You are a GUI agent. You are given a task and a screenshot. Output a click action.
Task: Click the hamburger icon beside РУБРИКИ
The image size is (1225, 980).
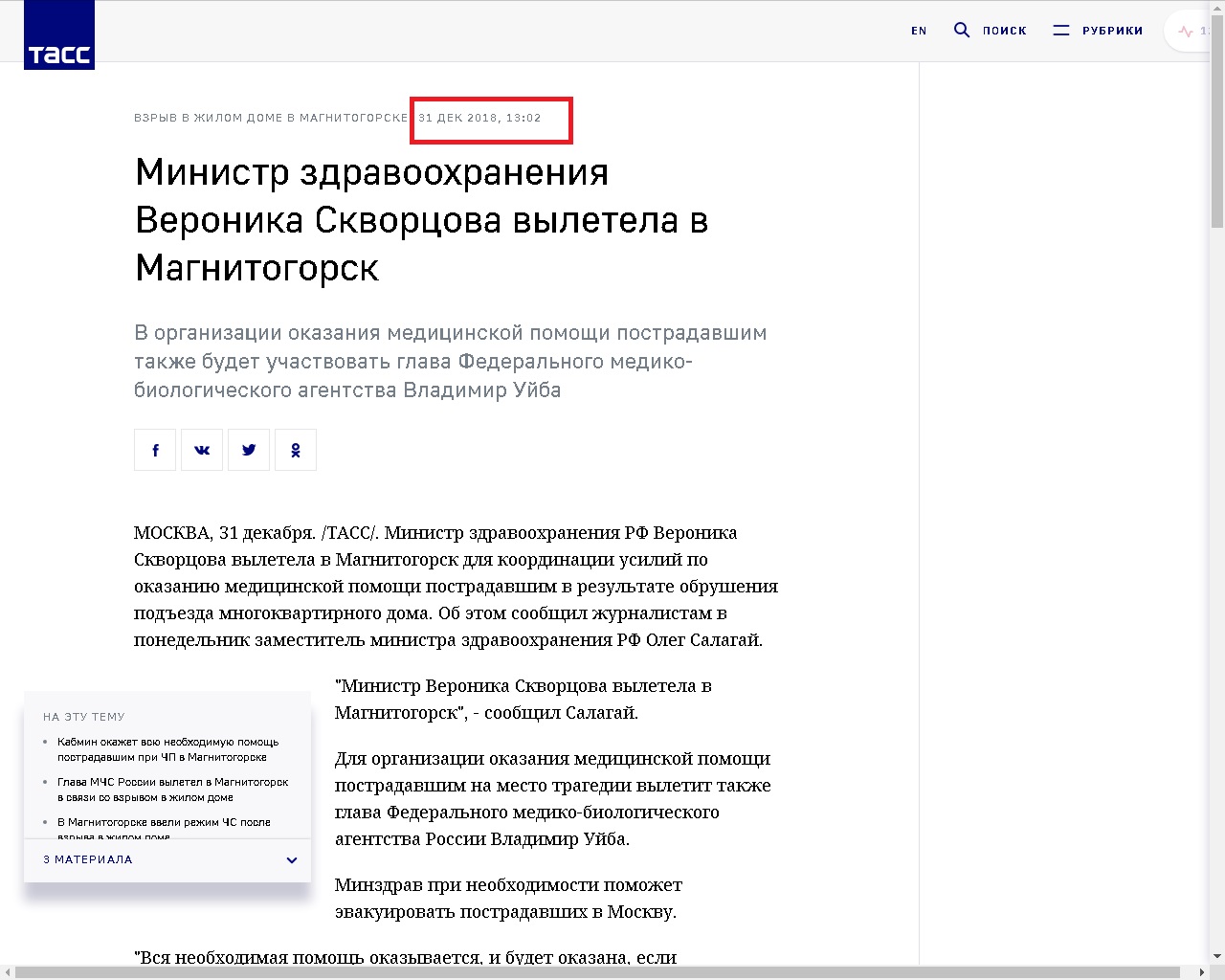pyautogui.click(x=1061, y=30)
